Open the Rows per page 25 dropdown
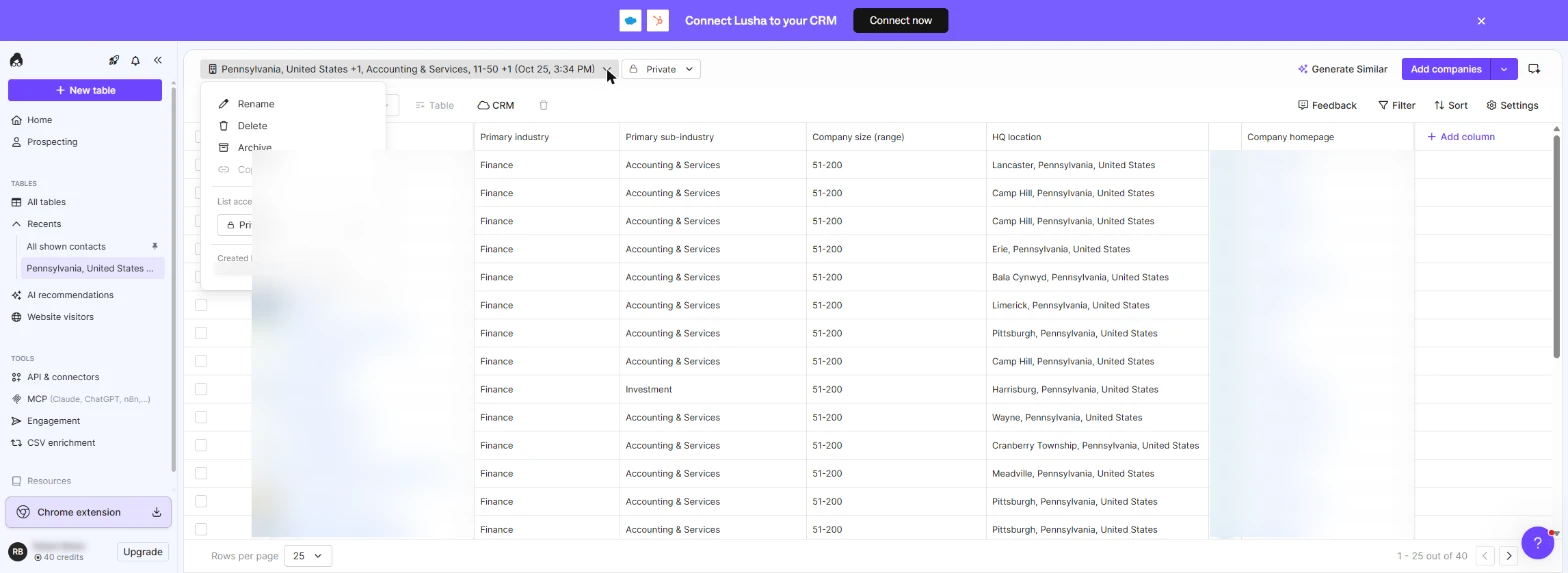1568x573 pixels. pyautogui.click(x=308, y=556)
